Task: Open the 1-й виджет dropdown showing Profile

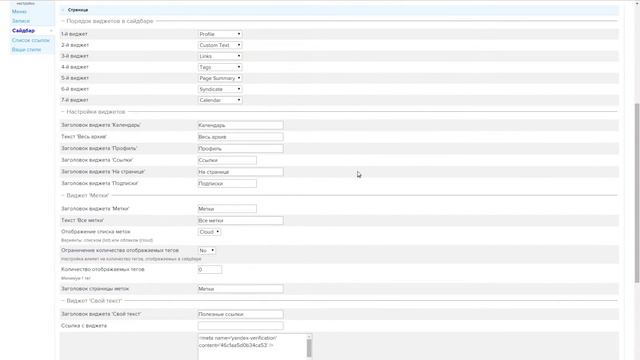Action: [220, 34]
